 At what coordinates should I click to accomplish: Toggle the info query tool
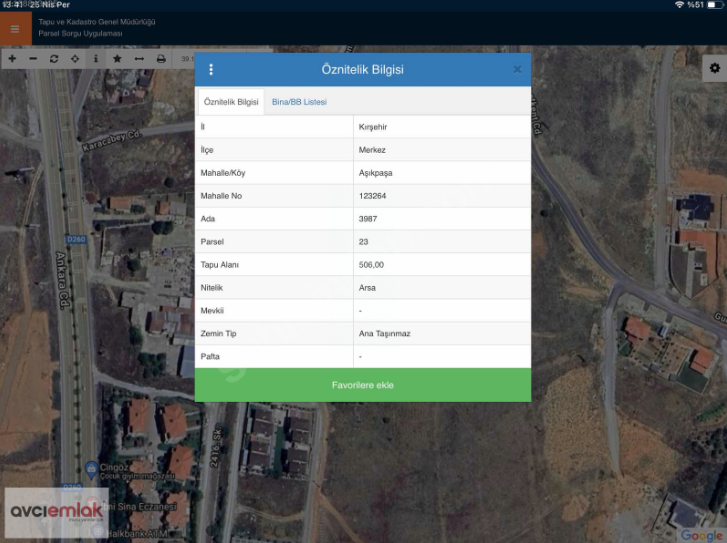(96, 59)
